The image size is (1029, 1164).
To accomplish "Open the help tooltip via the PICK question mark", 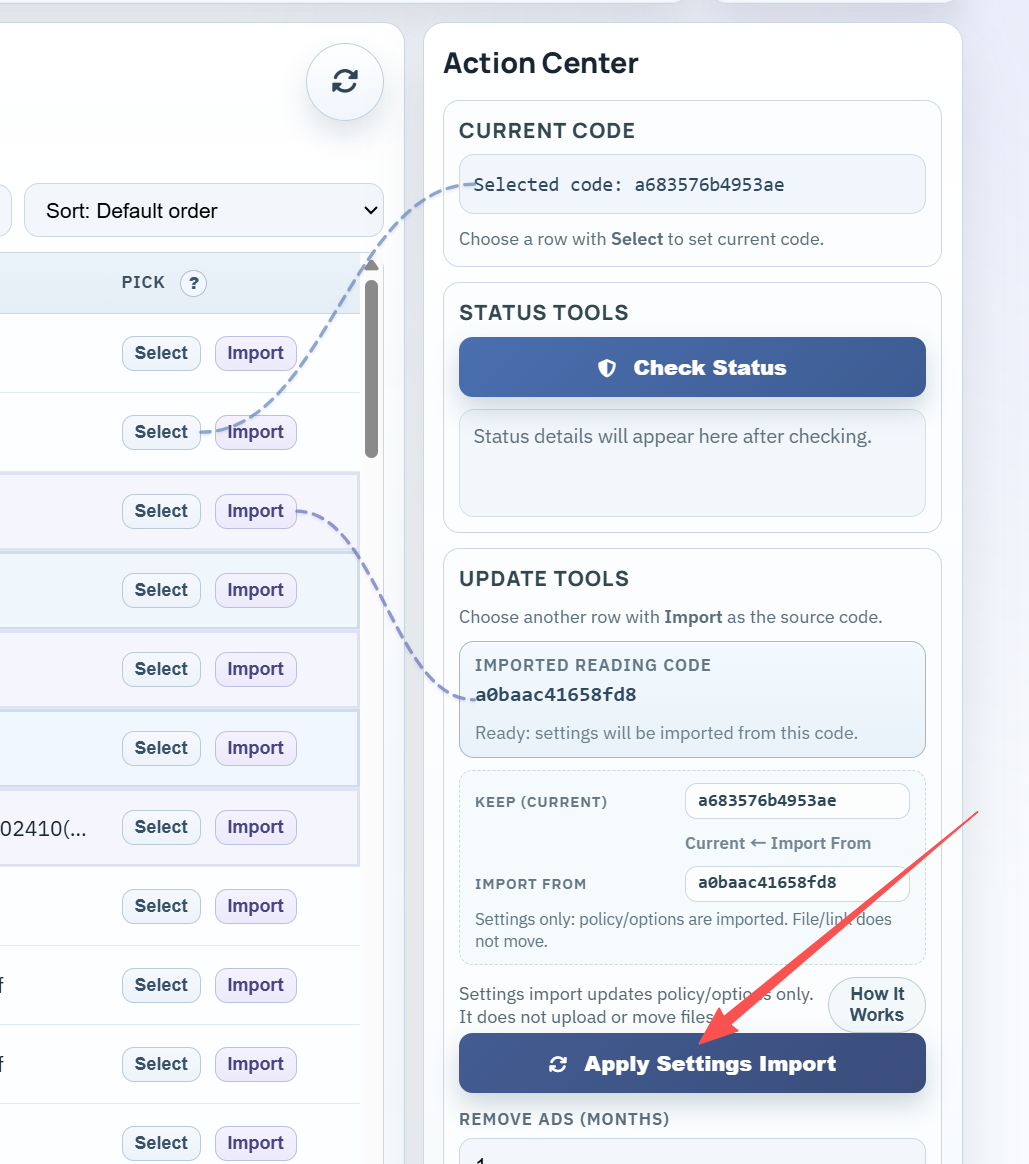I will tap(193, 283).
